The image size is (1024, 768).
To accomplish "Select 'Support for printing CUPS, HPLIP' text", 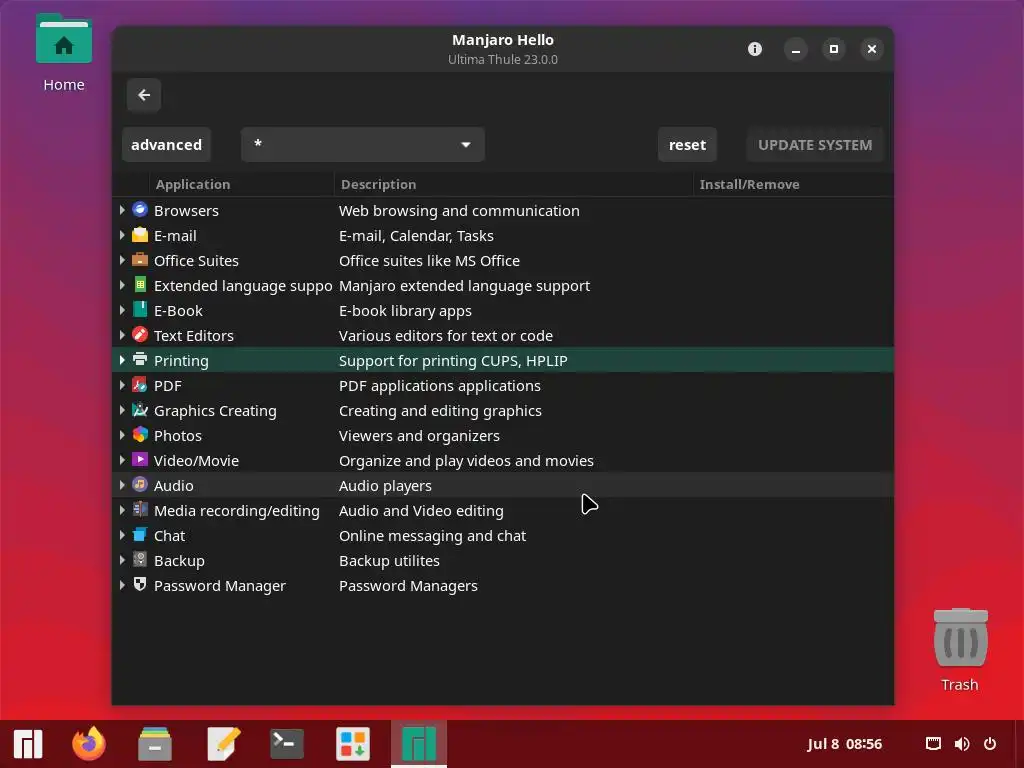I will click(453, 360).
